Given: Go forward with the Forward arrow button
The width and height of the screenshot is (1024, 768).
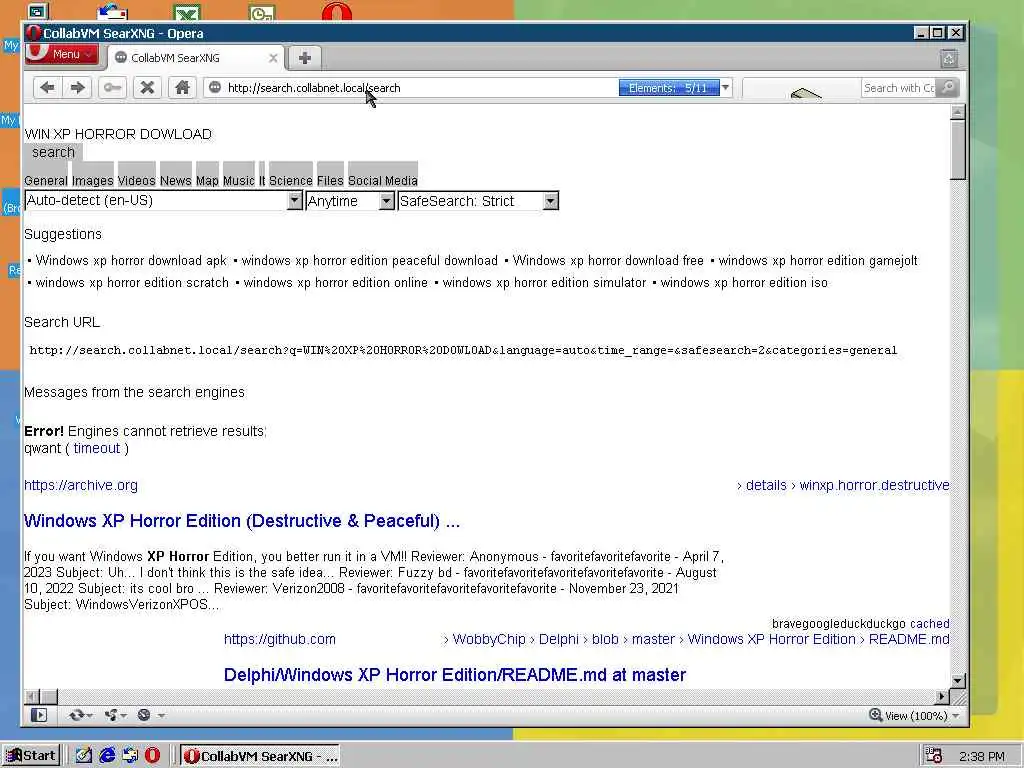Looking at the screenshot, I should coord(78,88).
